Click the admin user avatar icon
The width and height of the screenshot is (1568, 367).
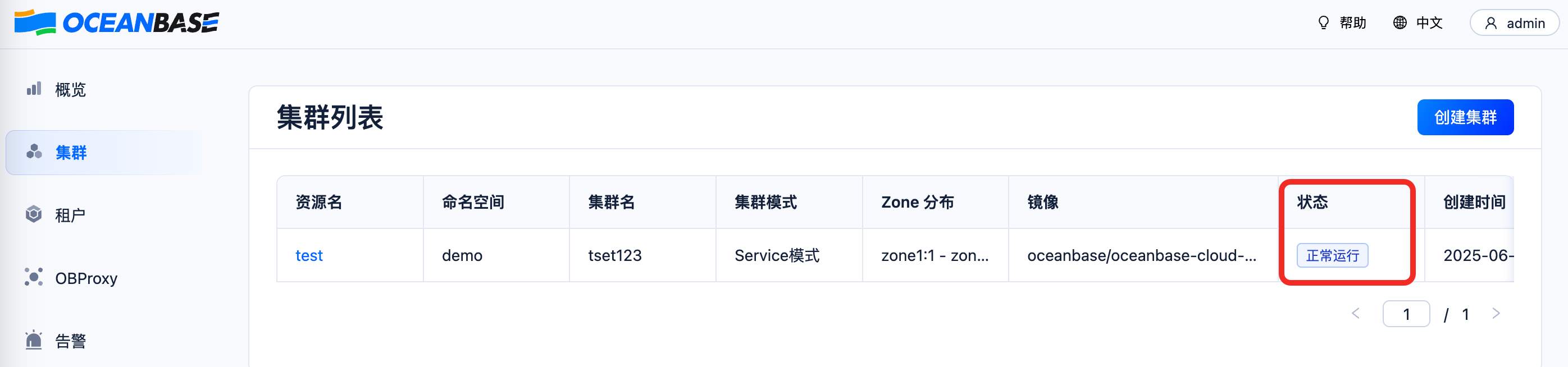click(1490, 23)
